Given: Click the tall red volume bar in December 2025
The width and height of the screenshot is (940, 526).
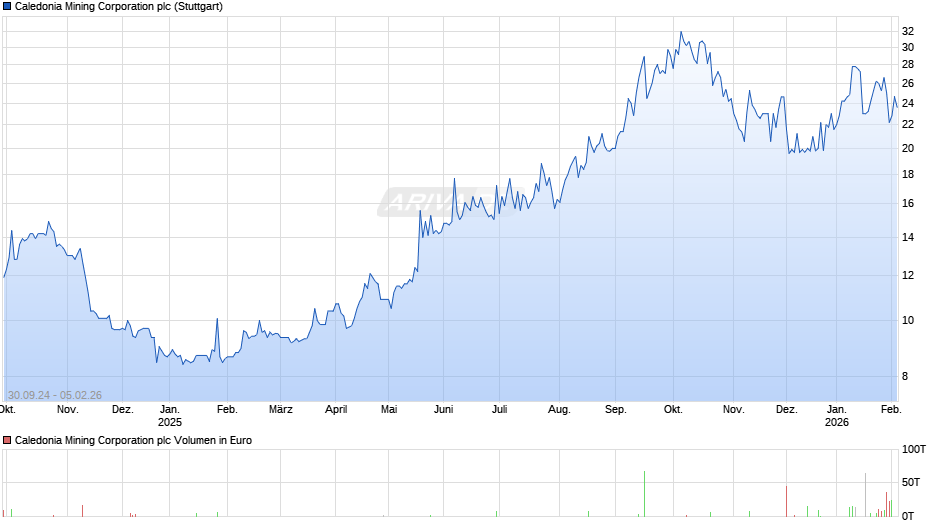Looking at the screenshot, I should tap(787, 501).
